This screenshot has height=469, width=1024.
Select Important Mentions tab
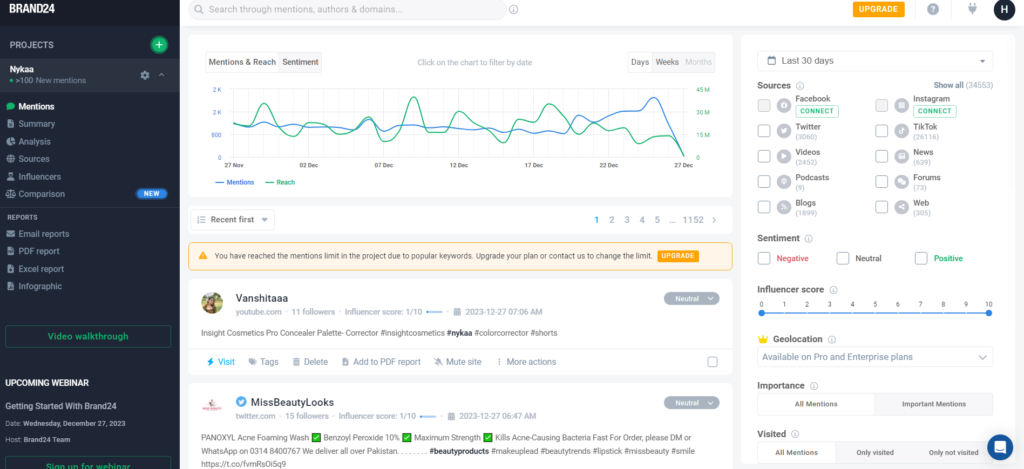933,404
